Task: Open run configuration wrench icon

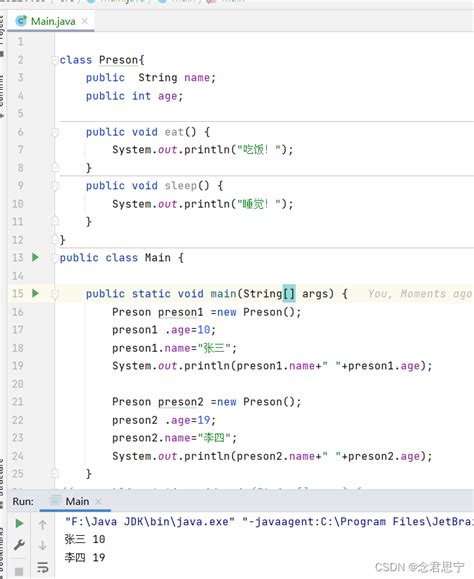Action: [19, 544]
